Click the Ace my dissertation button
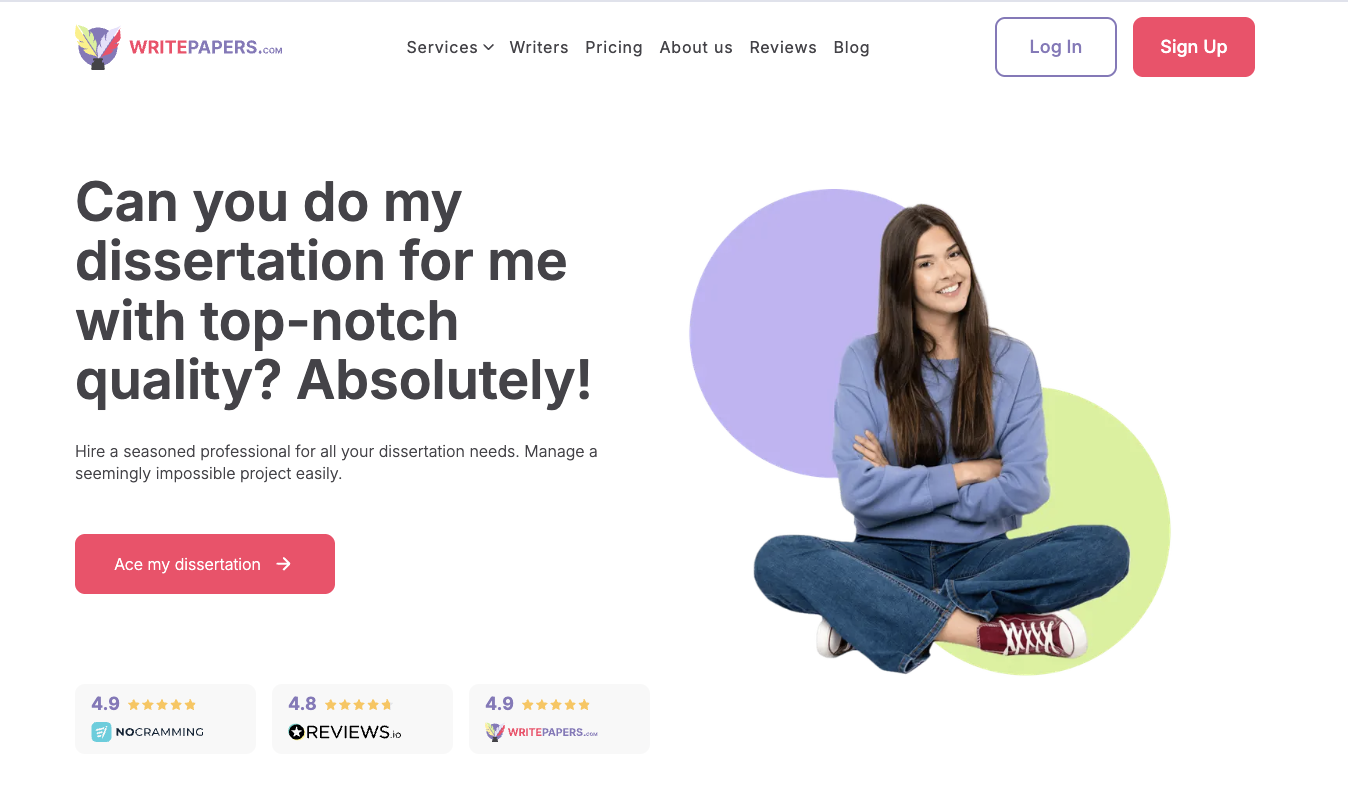The width and height of the screenshot is (1348, 808). pyautogui.click(x=205, y=564)
